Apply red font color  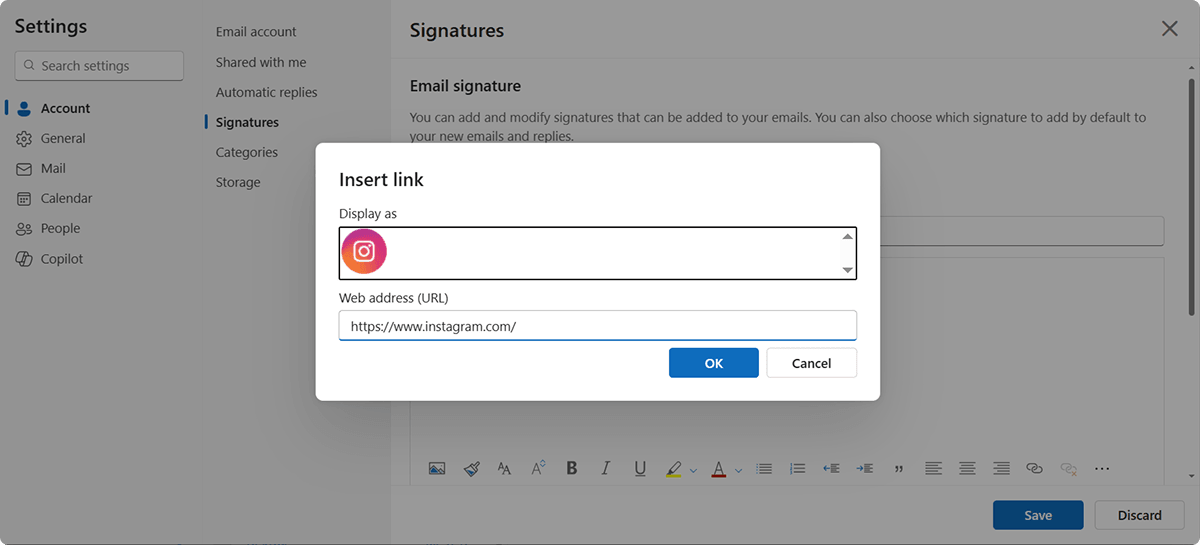click(x=718, y=468)
